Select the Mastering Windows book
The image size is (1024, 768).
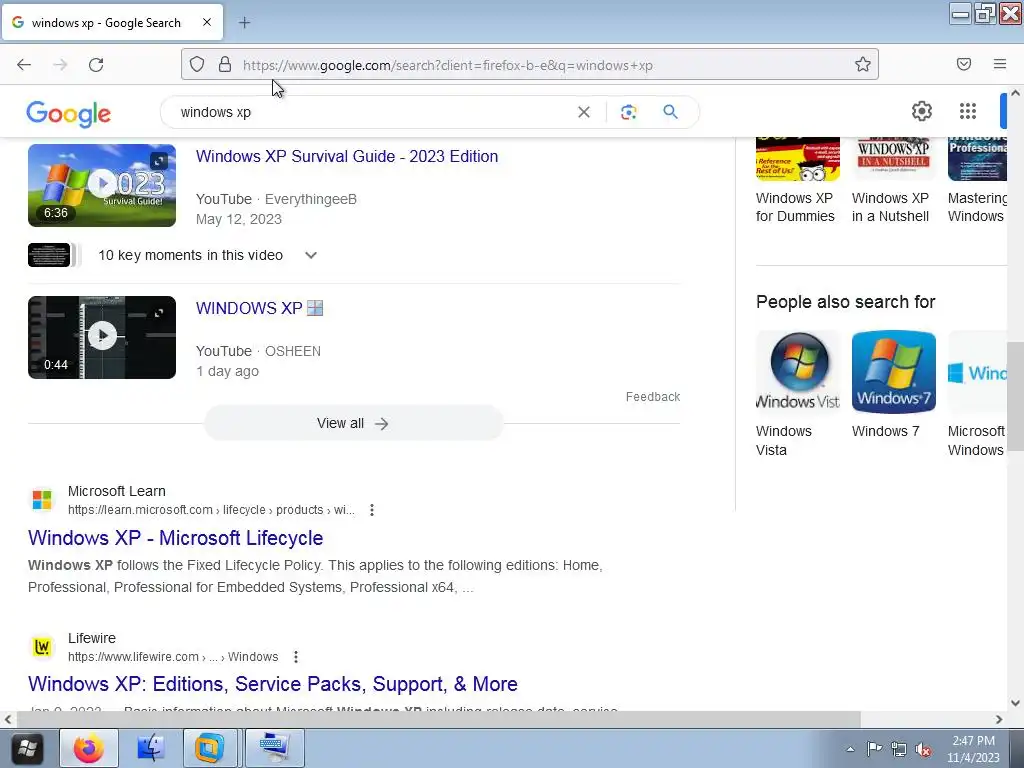977,180
